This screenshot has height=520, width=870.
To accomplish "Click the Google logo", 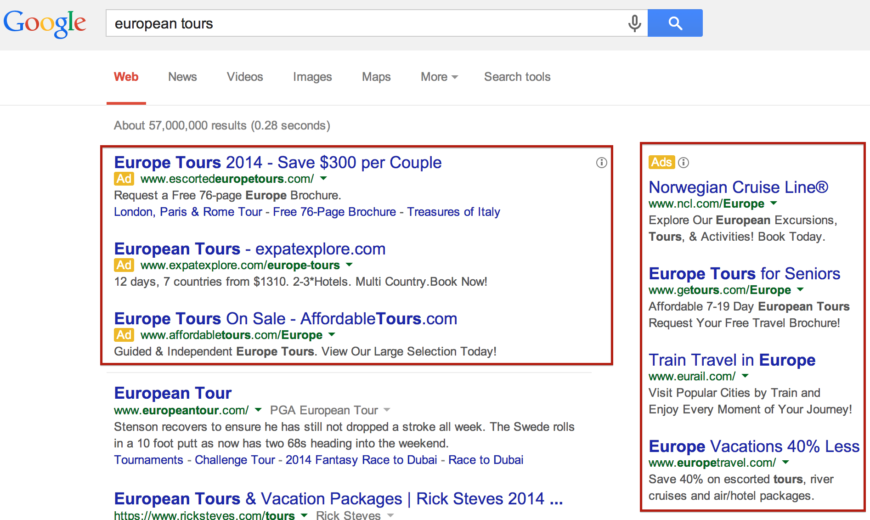I will (44, 23).
